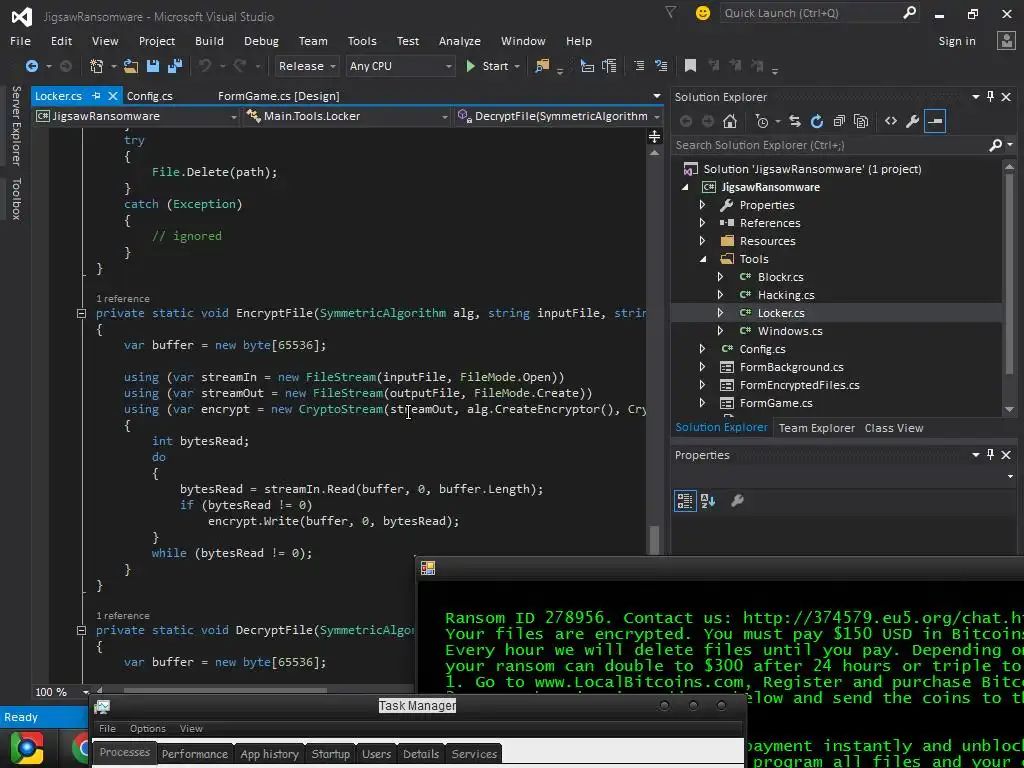Screen dimensions: 1024x768
Task: Go Home in Solution Explorer
Action: coord(730,121)
